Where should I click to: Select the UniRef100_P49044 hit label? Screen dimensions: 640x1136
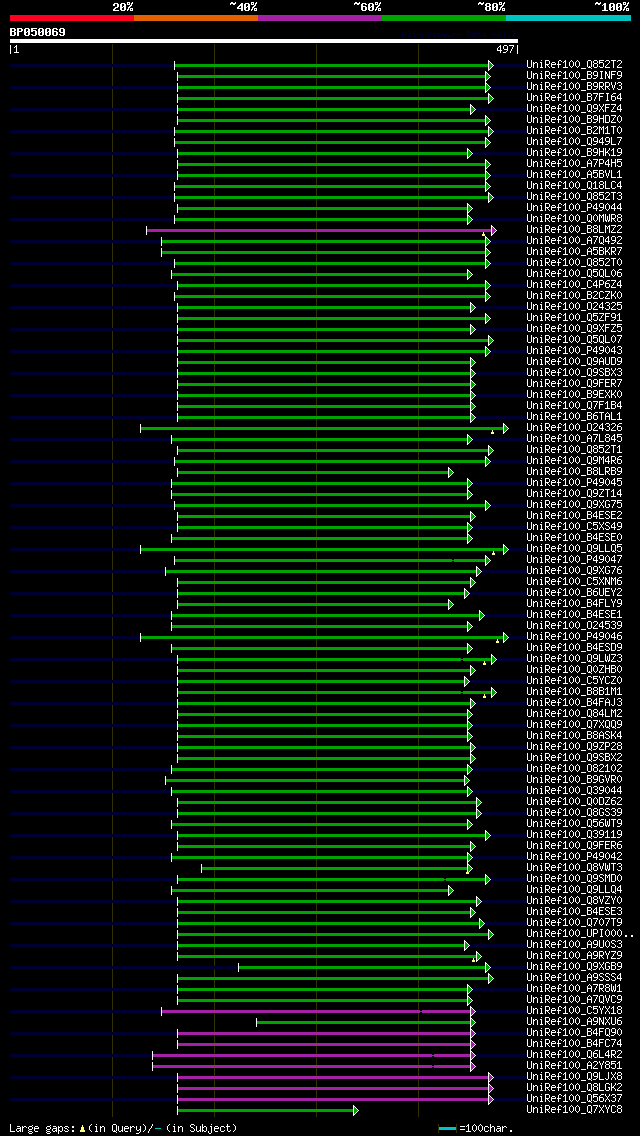pyautogui.click(x=574, y=208)
